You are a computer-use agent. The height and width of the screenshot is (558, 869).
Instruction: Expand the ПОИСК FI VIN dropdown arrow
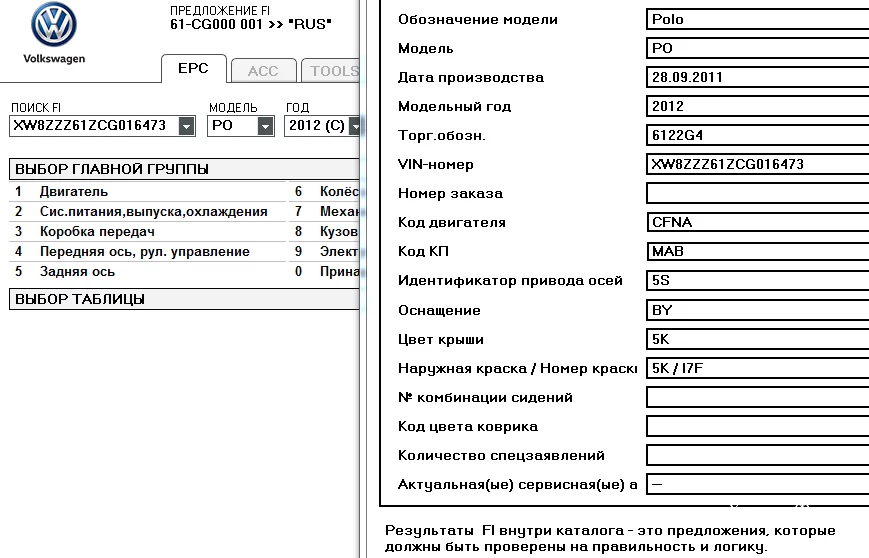[x=187, y=126]
